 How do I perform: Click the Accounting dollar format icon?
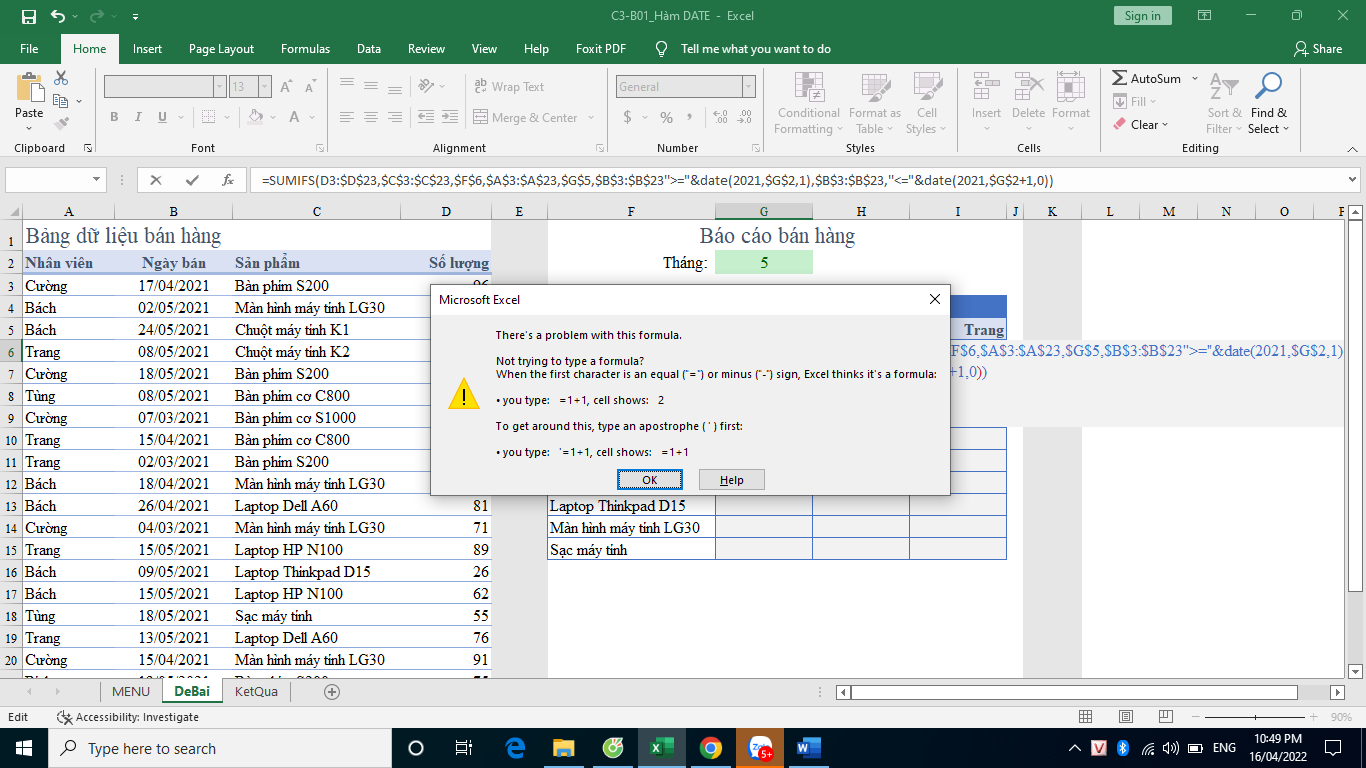[627, 117]
